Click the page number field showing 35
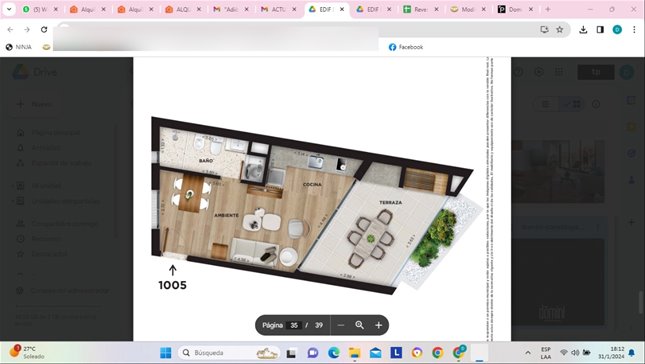 point(294,325)
